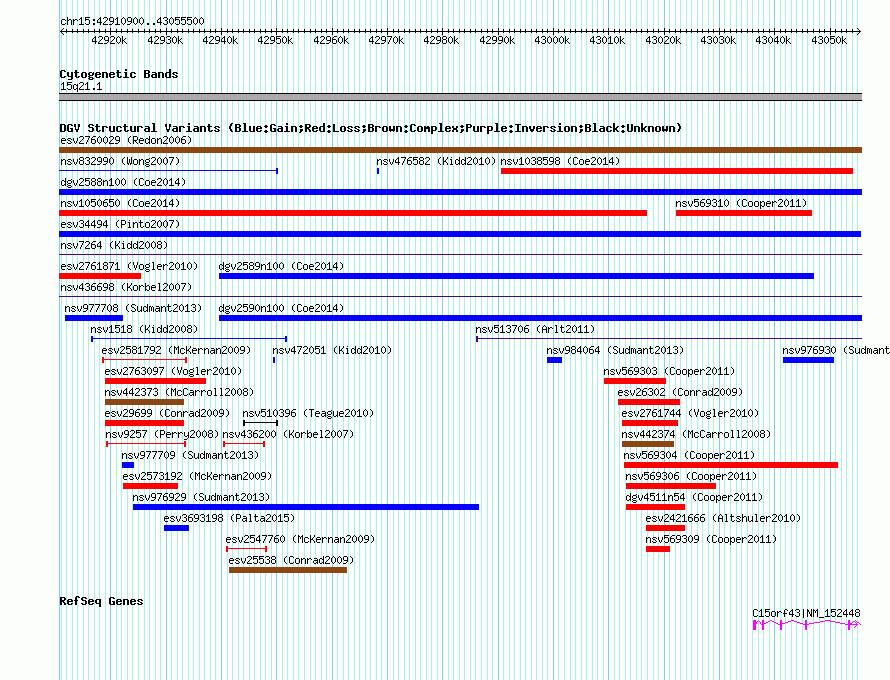This screenshot has width=890, height=680.
Task: Click the esv2547760 (McKernan2009) label
Action: [300, 539]
